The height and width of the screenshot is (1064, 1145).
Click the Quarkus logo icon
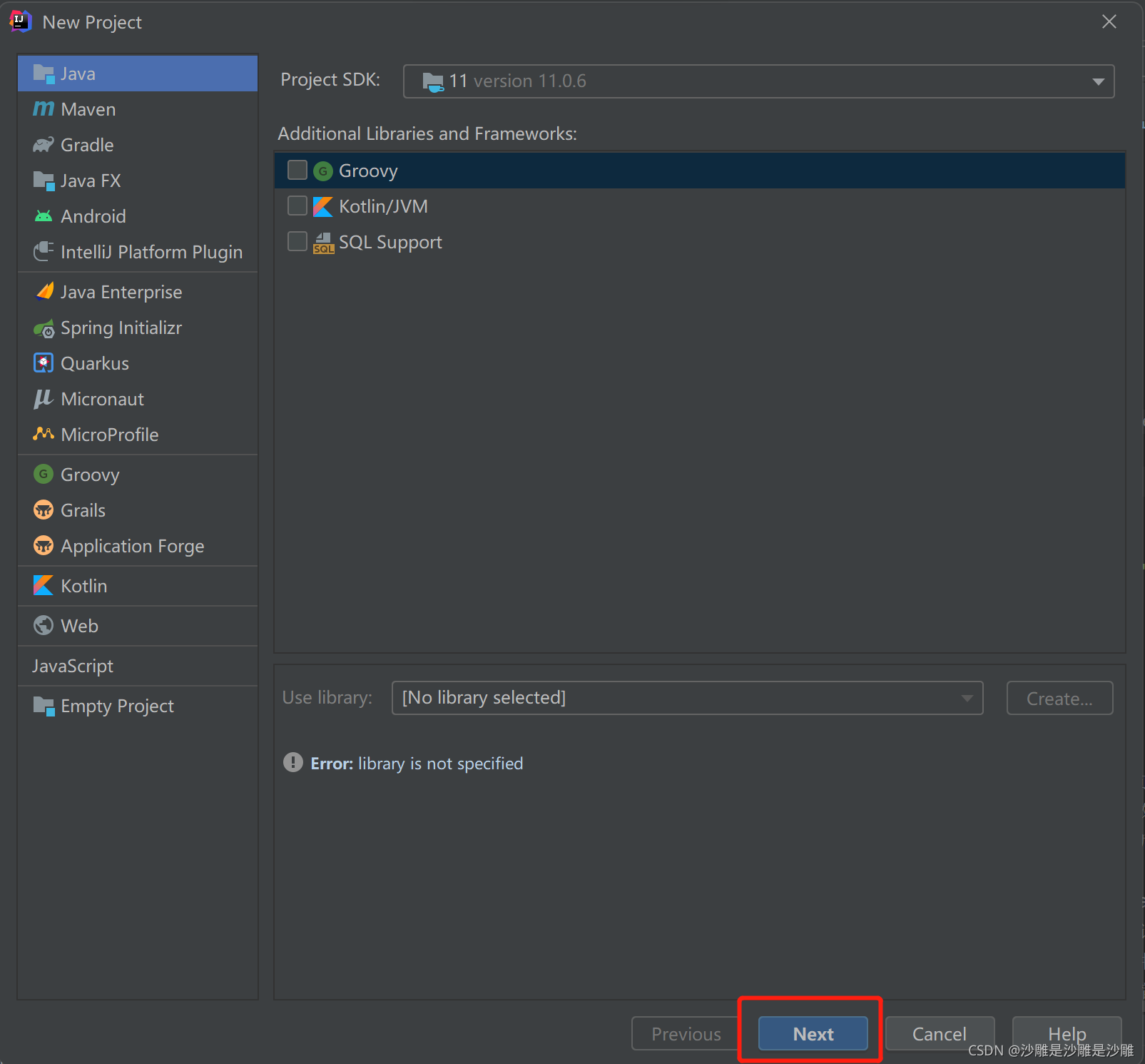pos(44,363)
